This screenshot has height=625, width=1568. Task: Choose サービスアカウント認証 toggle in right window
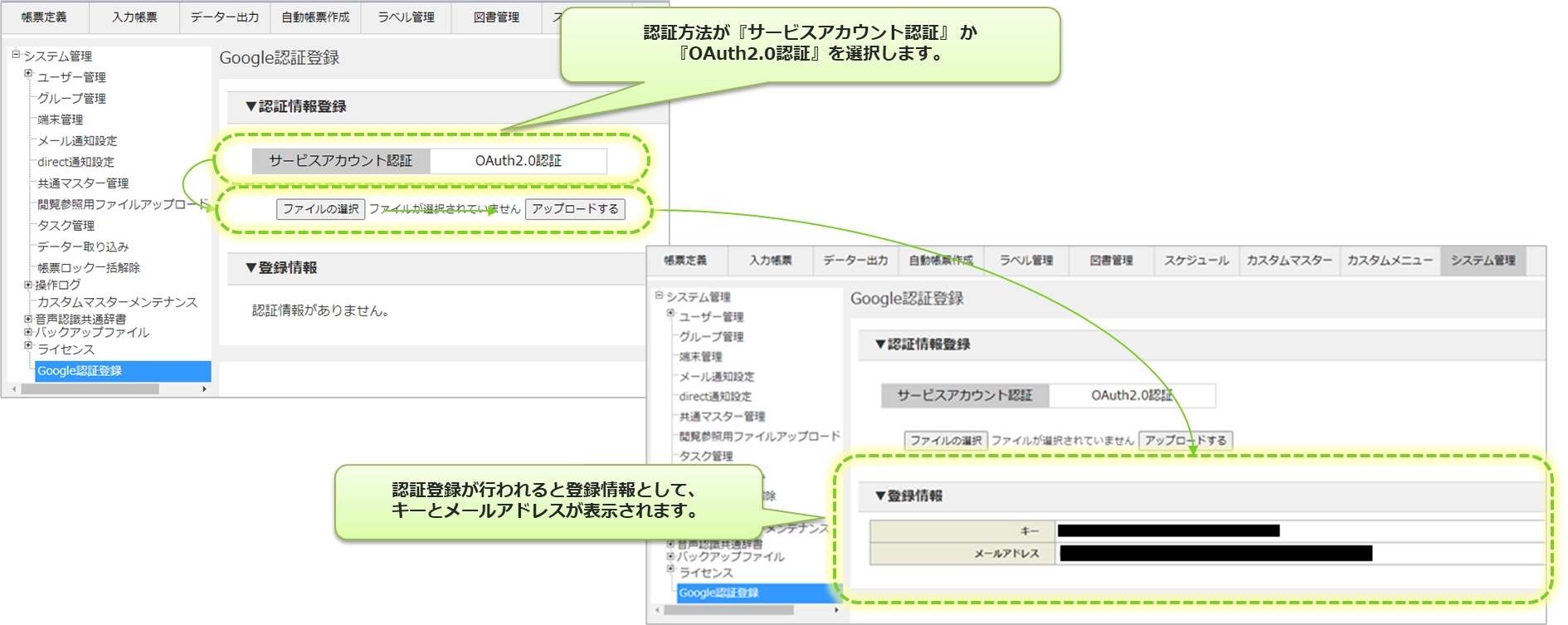coord(965,396)
